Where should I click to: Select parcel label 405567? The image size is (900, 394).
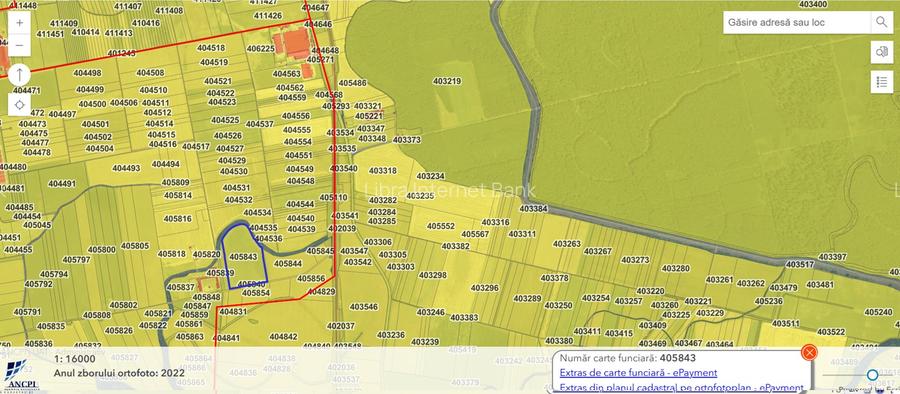(x=475, y=234)
